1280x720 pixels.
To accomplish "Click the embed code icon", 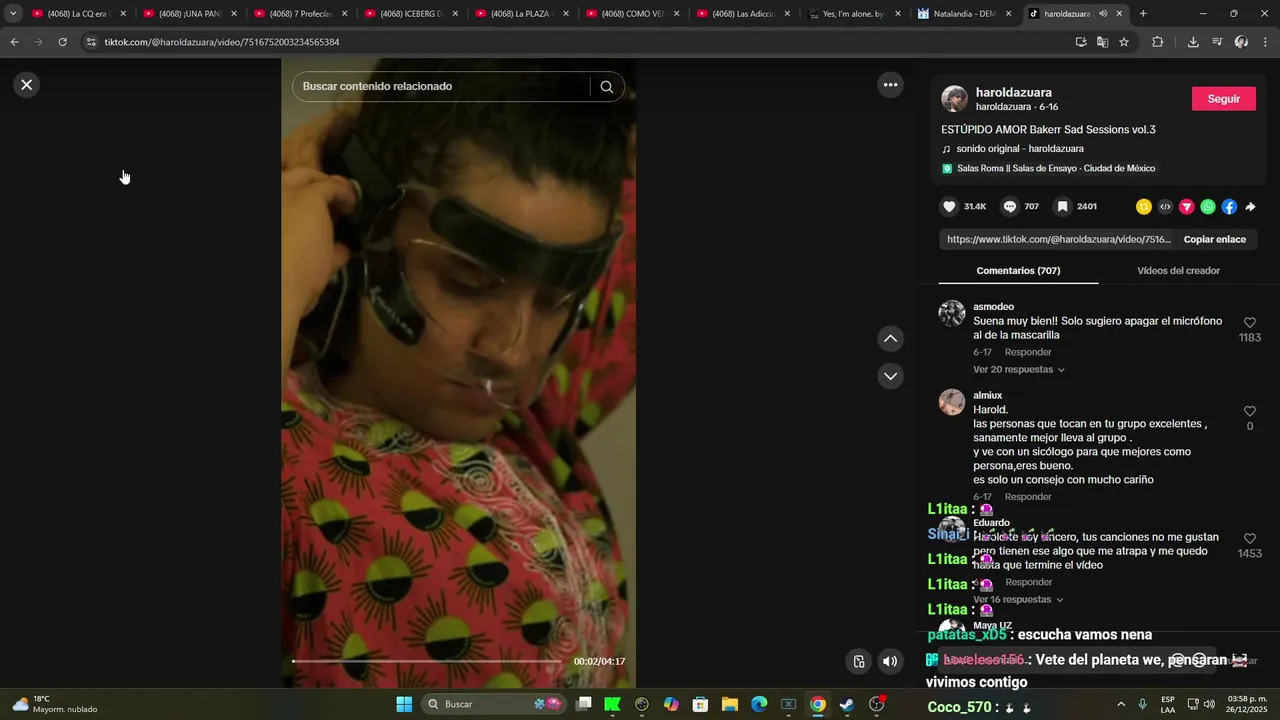I will (1165, 207).
